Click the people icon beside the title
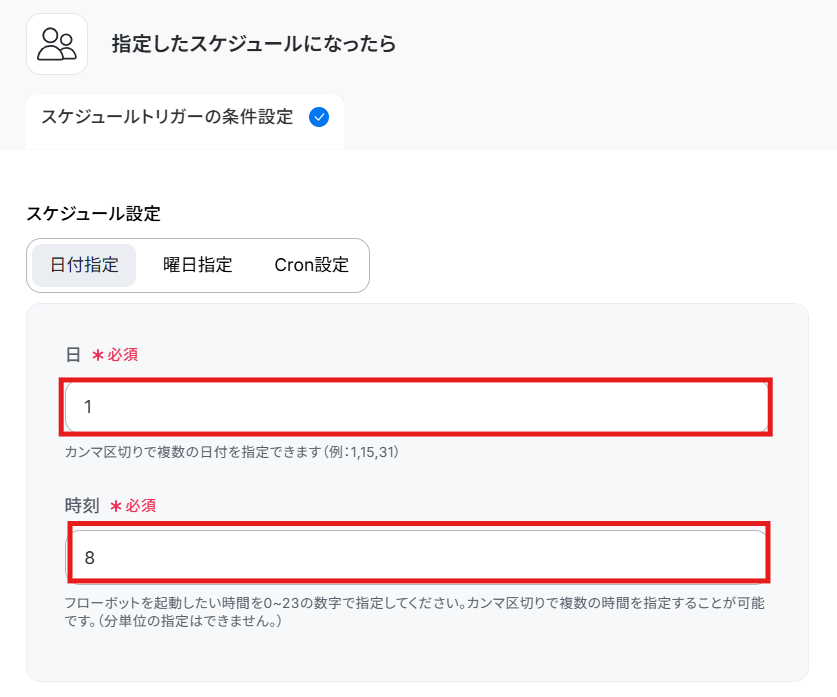This screenshot has height=697, width=837. point(57,44)
